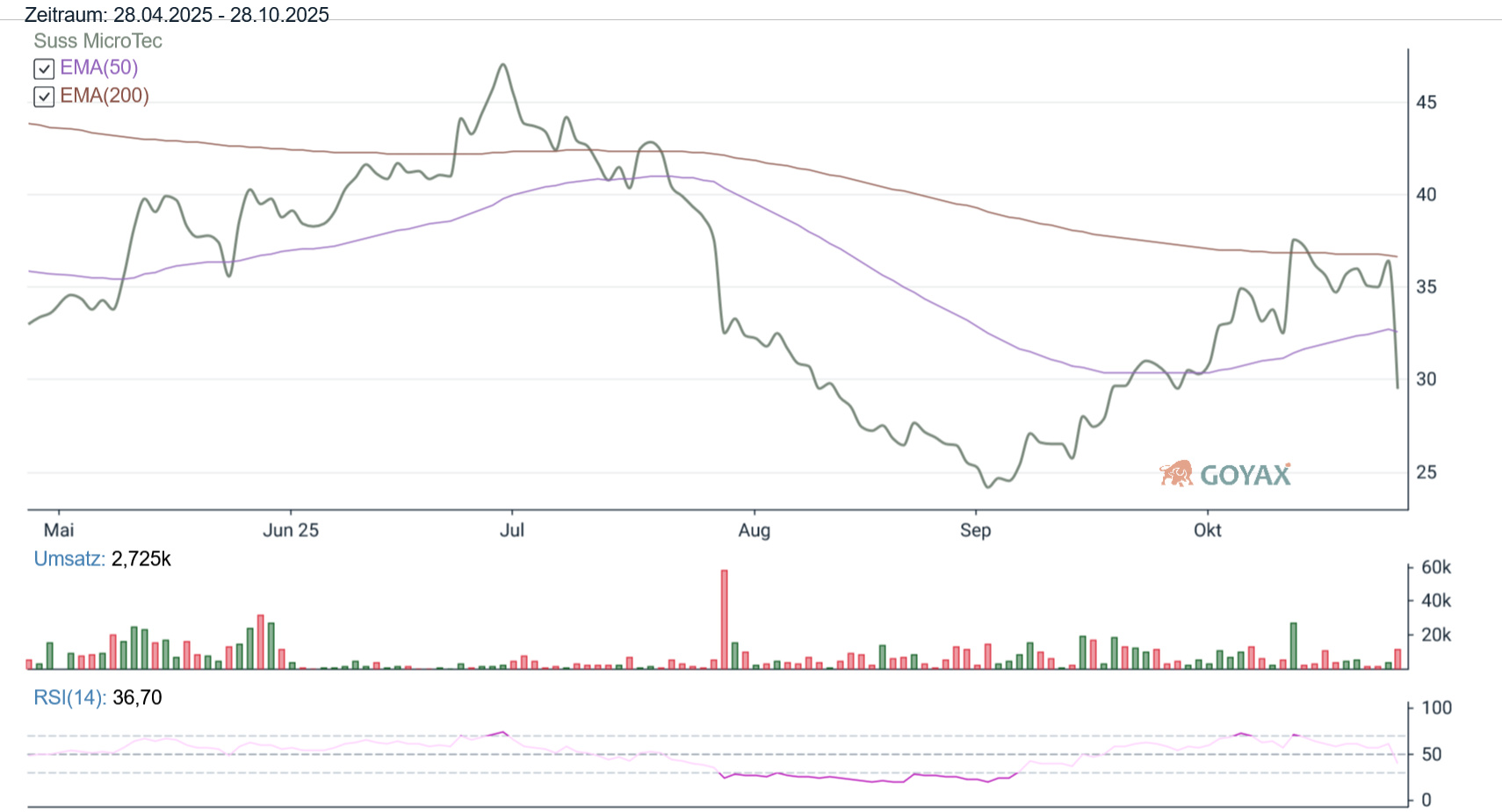Click the 25 price axis label

(x=1426, y=472)
